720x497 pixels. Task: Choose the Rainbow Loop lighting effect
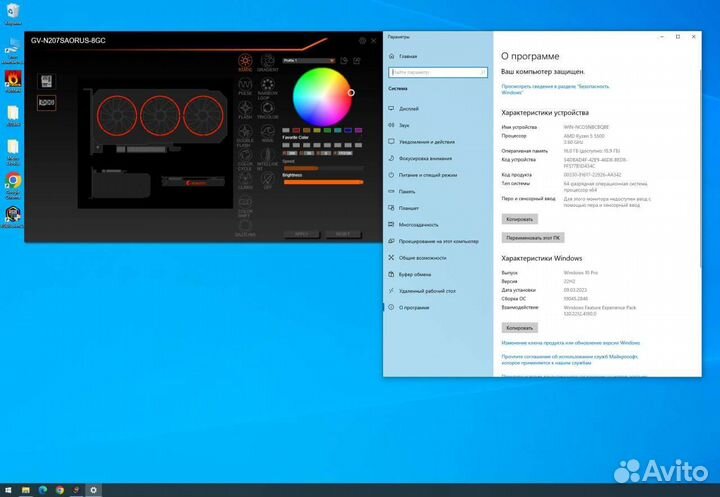click(268, 85)
